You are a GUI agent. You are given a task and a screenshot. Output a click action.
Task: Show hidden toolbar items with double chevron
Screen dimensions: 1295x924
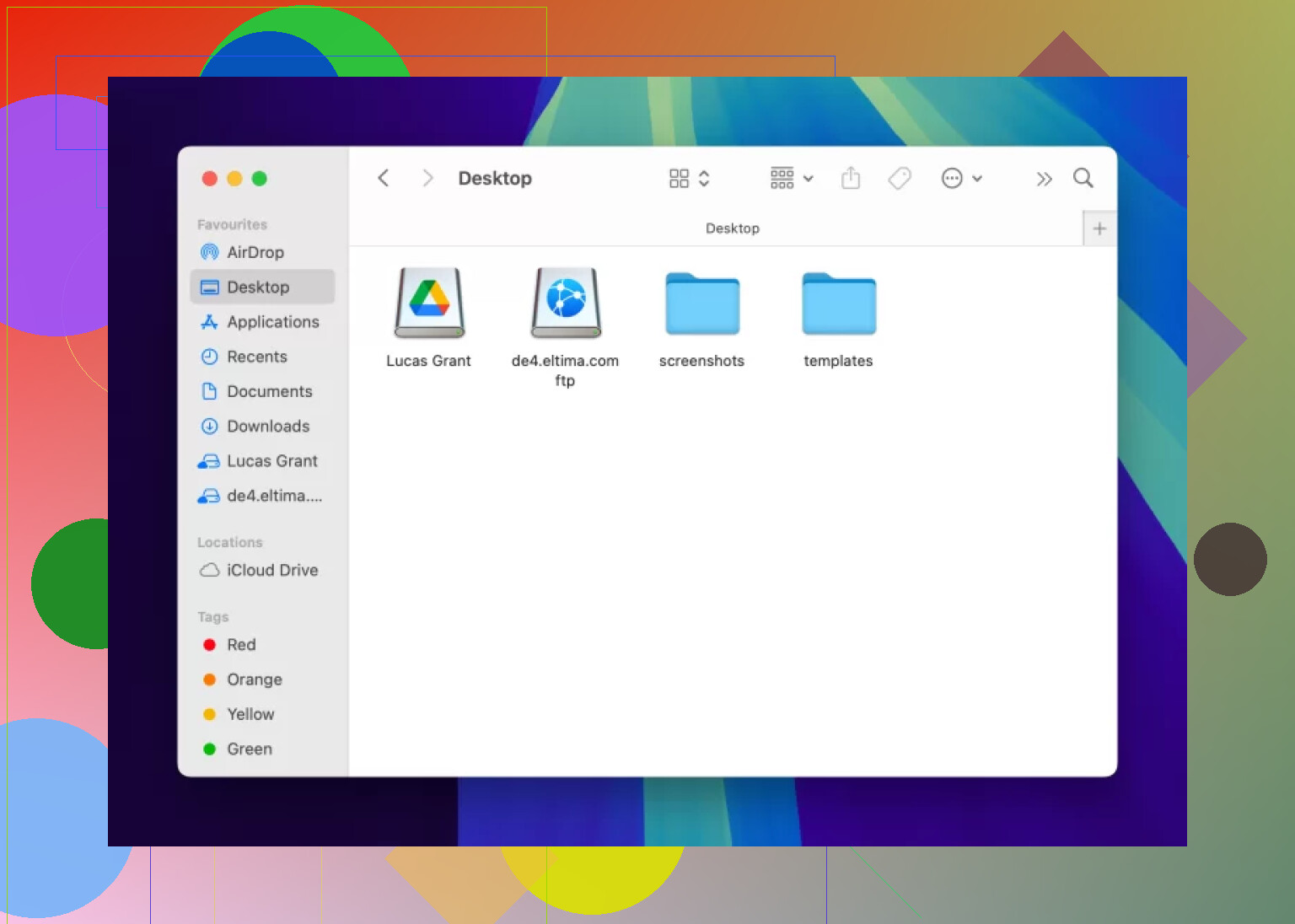coord(1044,179)
